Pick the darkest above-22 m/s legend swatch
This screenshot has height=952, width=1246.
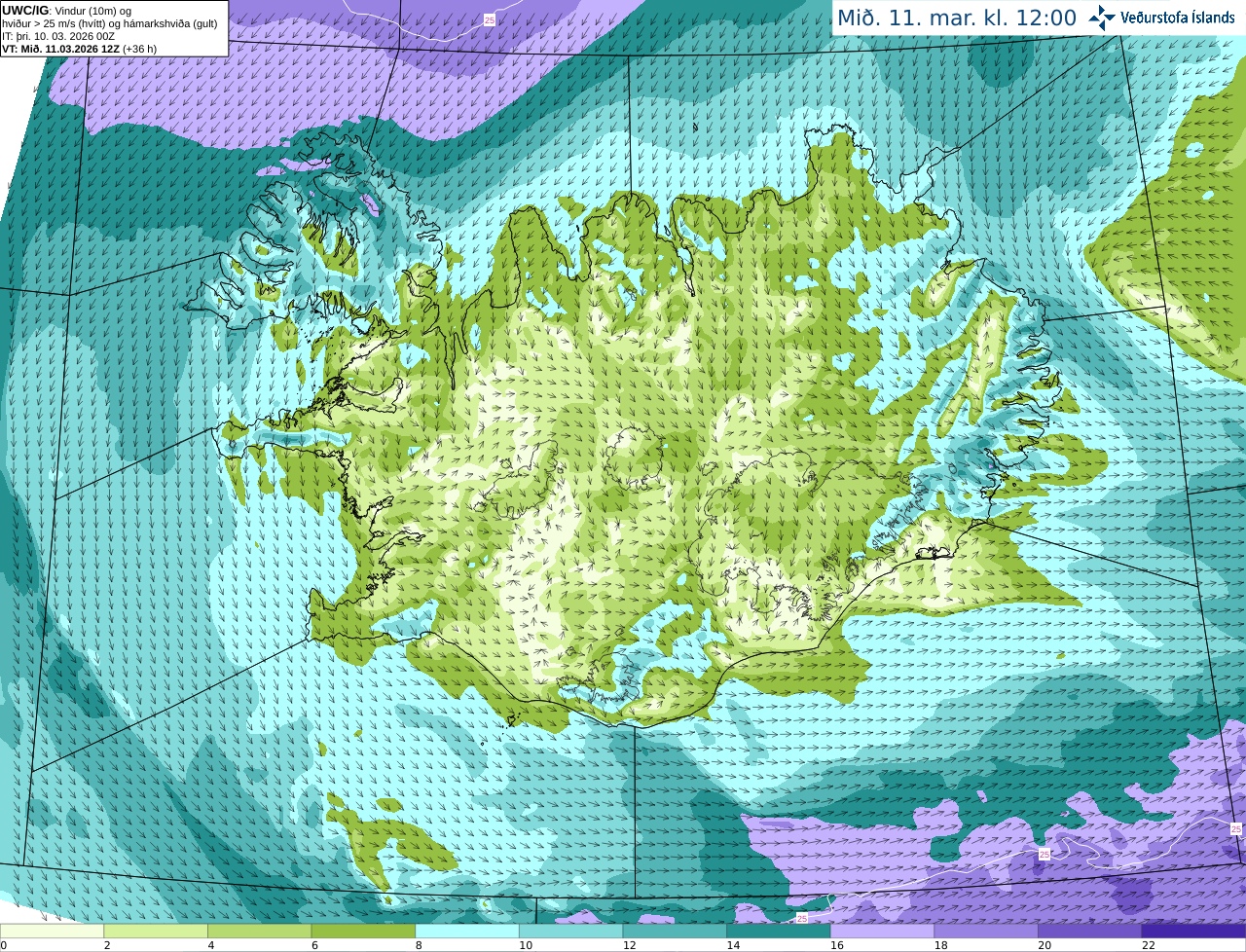(1193, 931)
